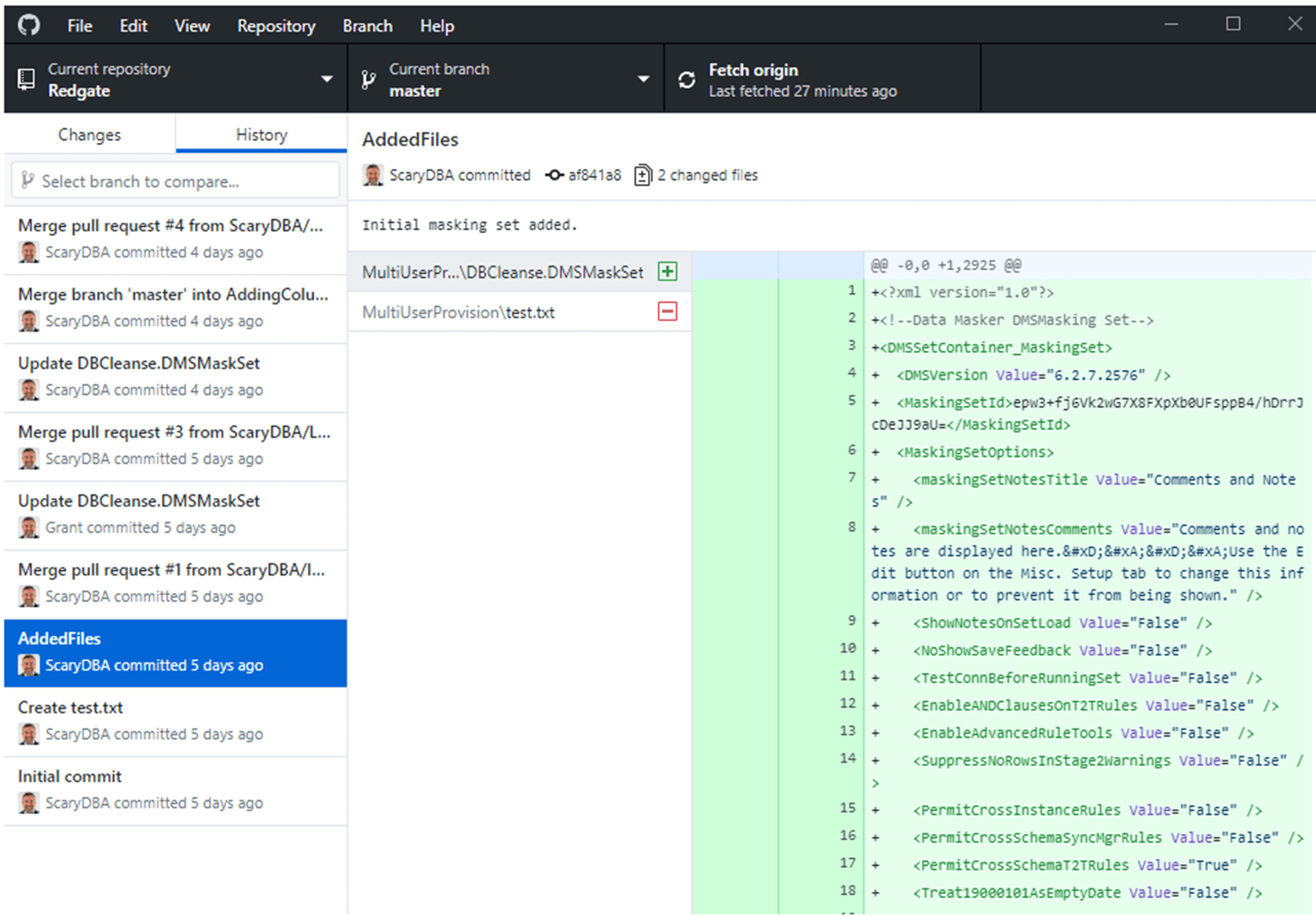Focus the Select branch to compare field
The width and height of the screenshot is (1316, 917).
[176, 182]
